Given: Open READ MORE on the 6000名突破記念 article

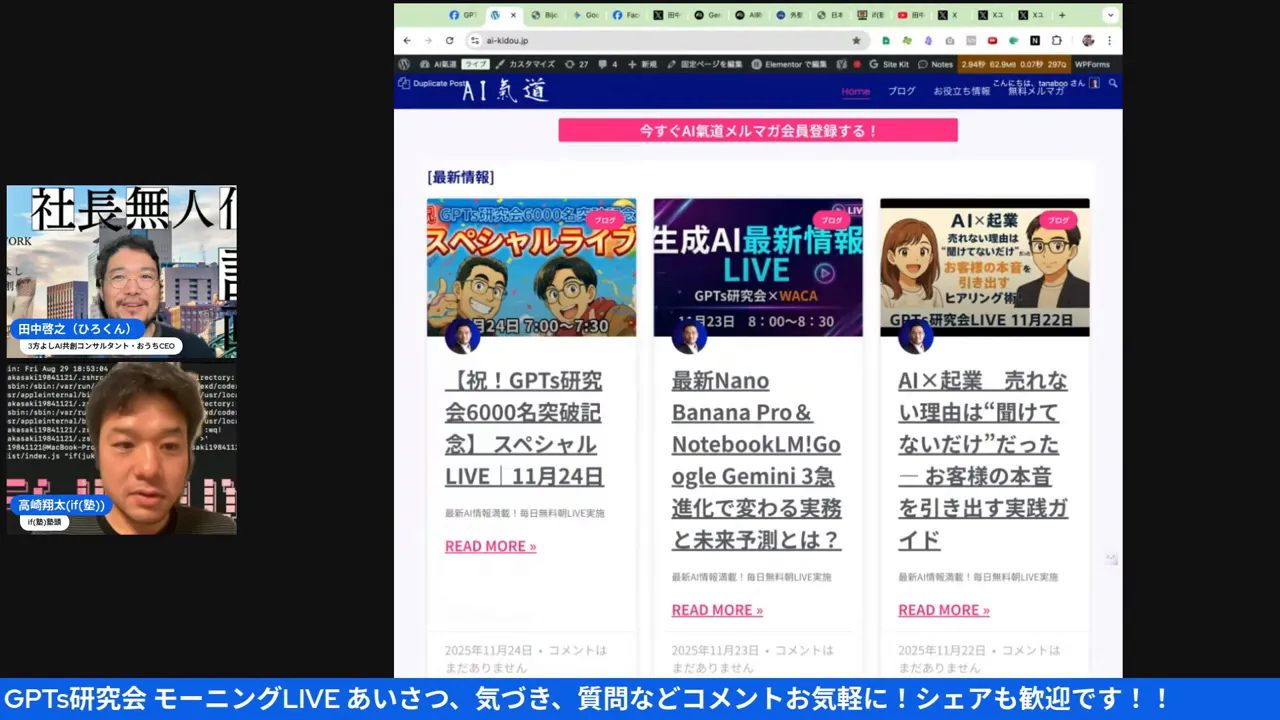Looking at the screenshot, I should pyautogui.click(x=490, y=546).
